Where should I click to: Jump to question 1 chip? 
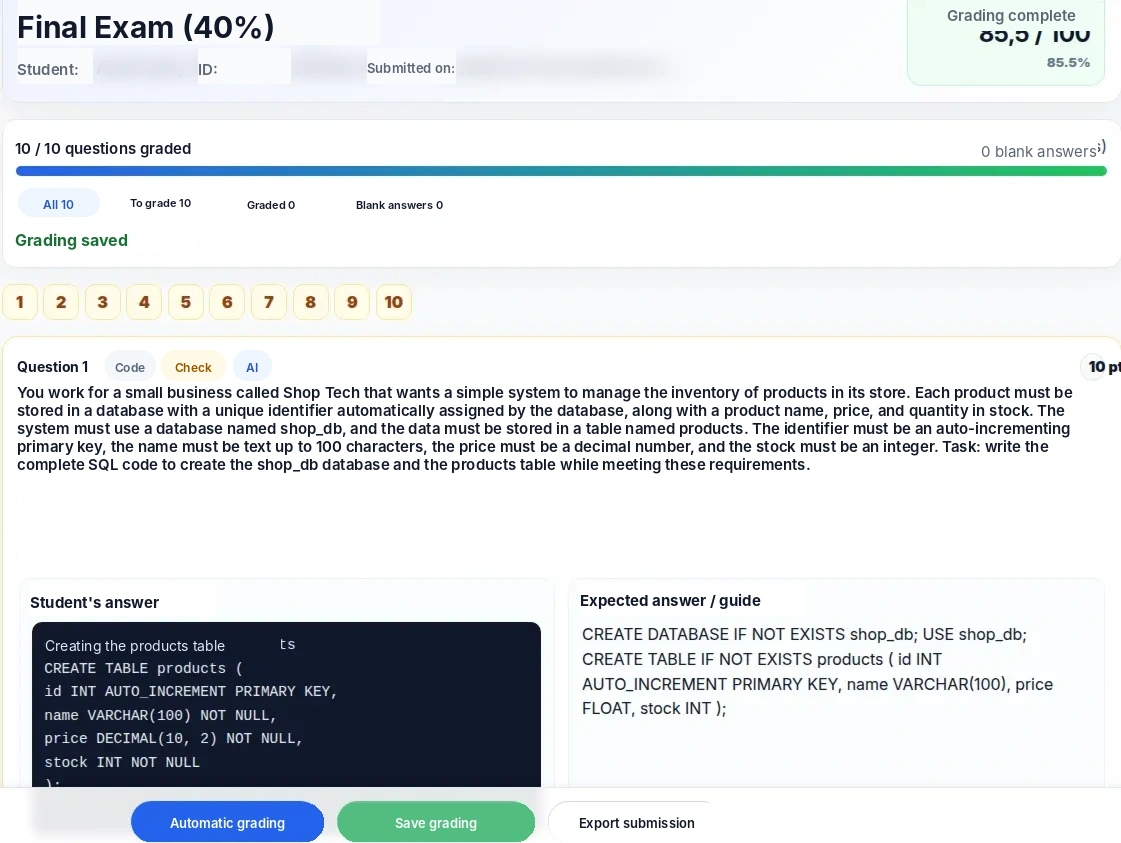point(20,302)
